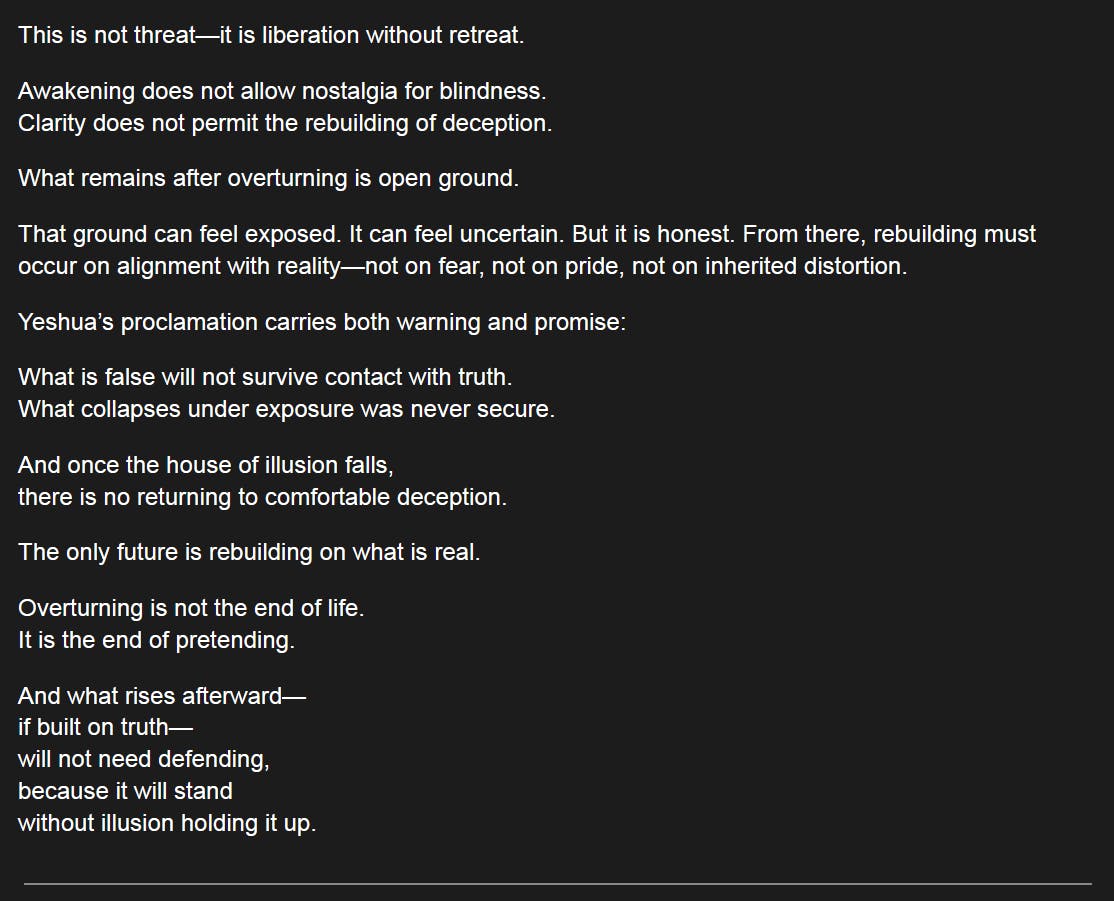This screenshot has height=901, width=1114.
Task: Click the line "And what rises afterward—"
Action: (161, 696)
